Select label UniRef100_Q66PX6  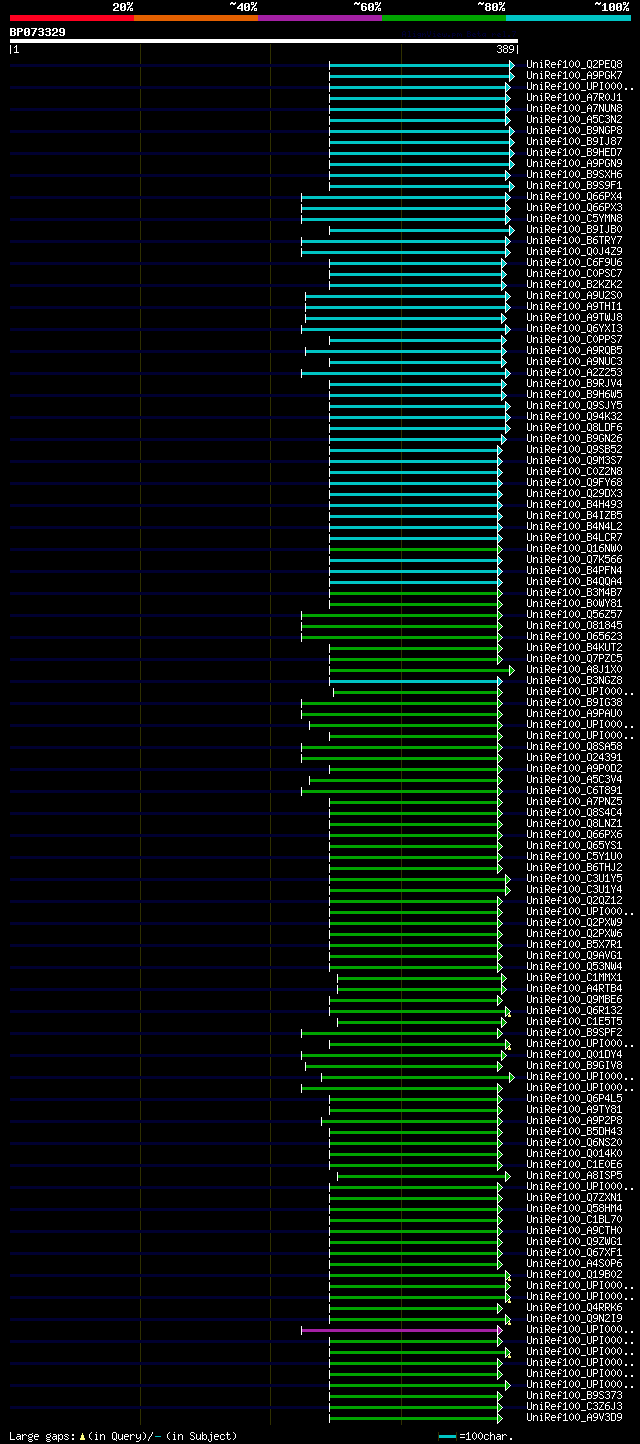574,834
